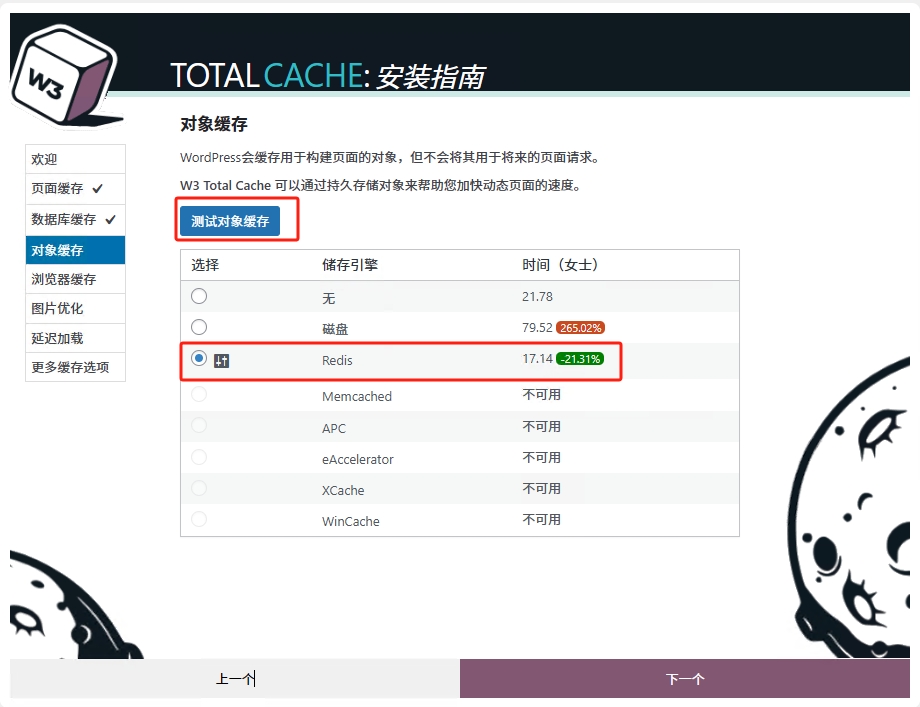Screen dimensions: 920x707
Task: Click the 265.02% red badge
Action: coord(580,328)
